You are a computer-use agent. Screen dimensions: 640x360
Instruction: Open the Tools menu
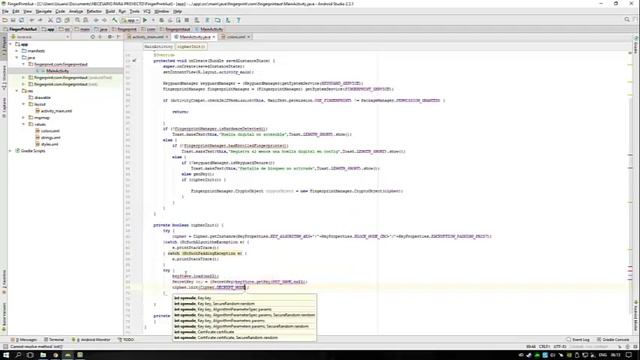134,11
